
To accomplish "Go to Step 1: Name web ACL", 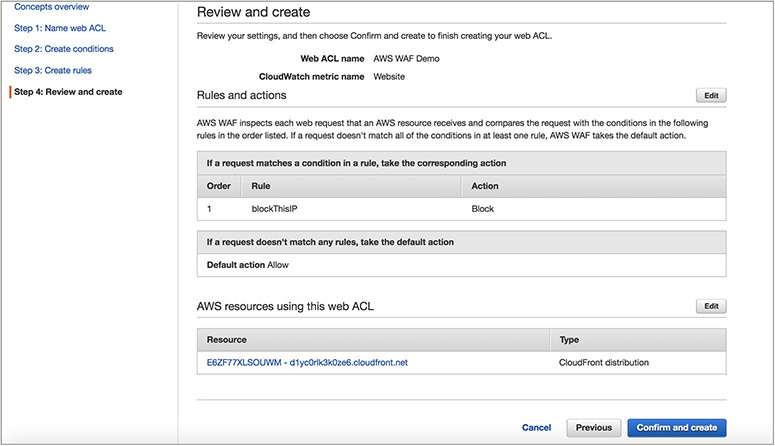I will [x=58, y=28].
